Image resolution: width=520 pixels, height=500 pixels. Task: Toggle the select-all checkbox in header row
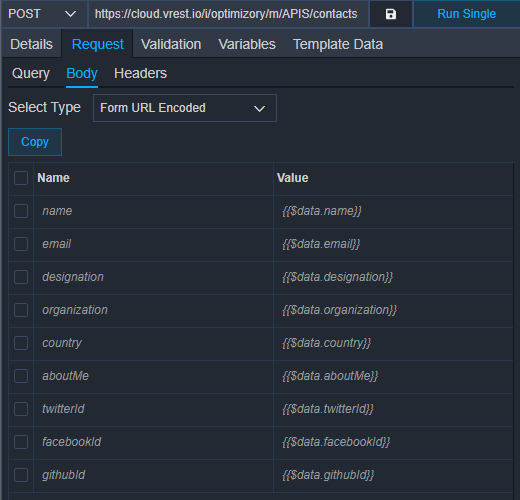point(21,178)
